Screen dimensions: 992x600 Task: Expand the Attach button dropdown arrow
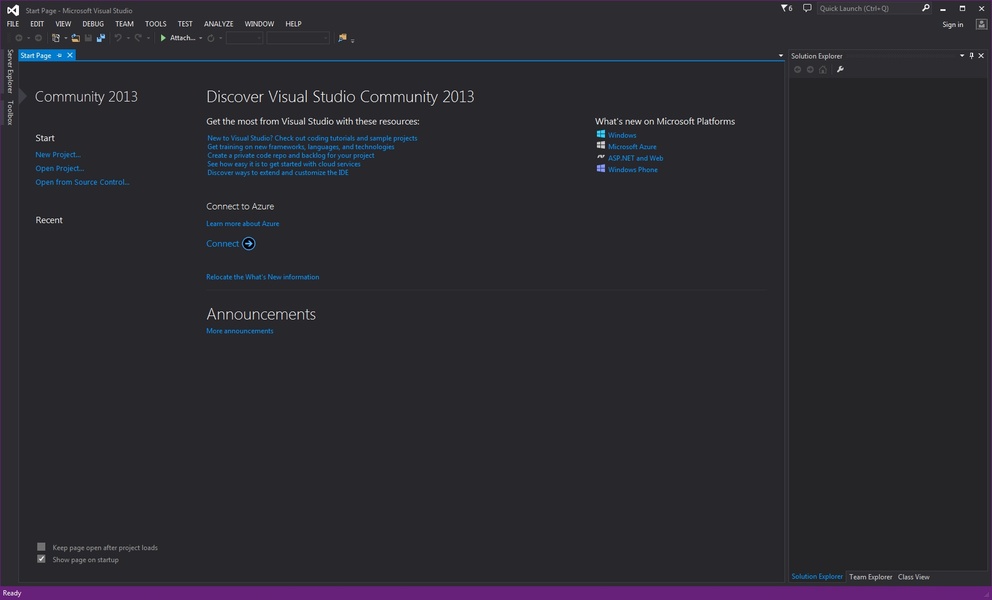click(x=200, y=38)
